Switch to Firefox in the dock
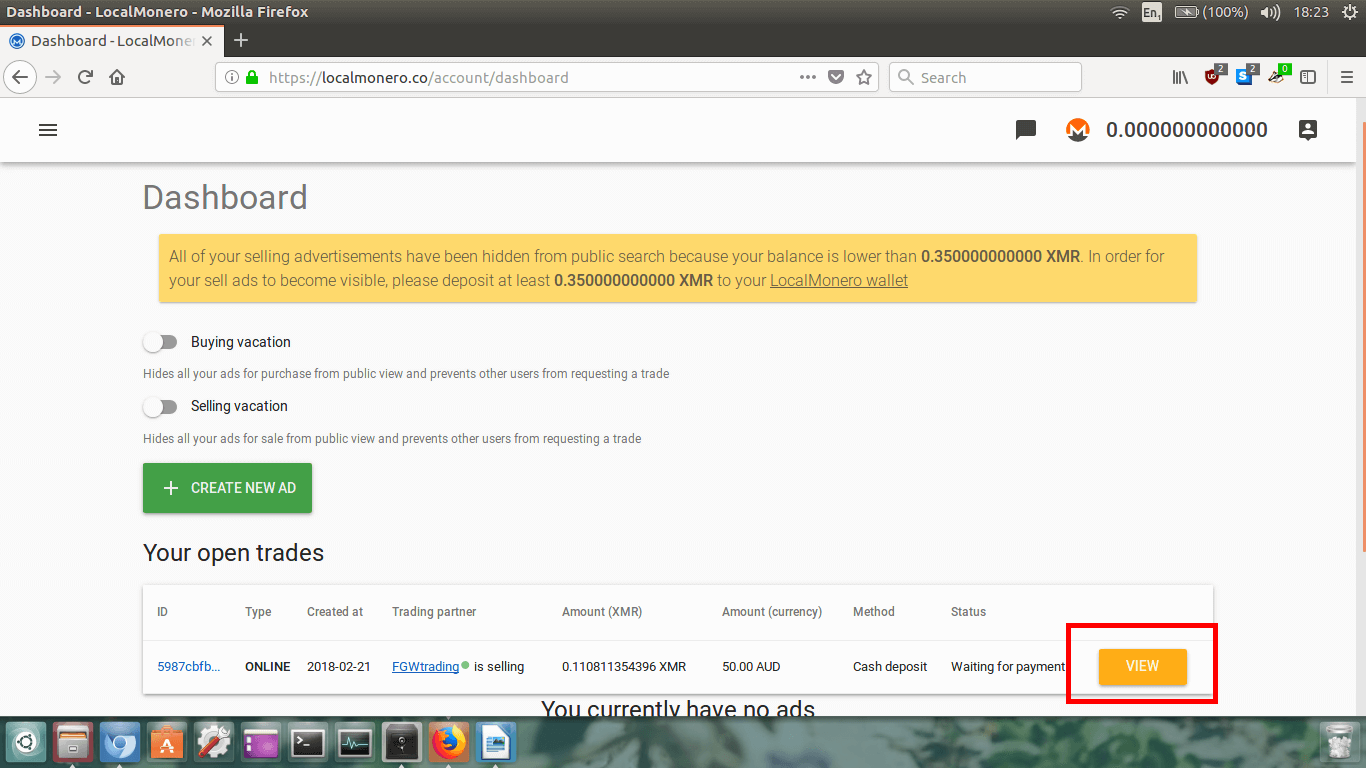This screenshot has height=768, width=1366. click(x=449, y=743)
